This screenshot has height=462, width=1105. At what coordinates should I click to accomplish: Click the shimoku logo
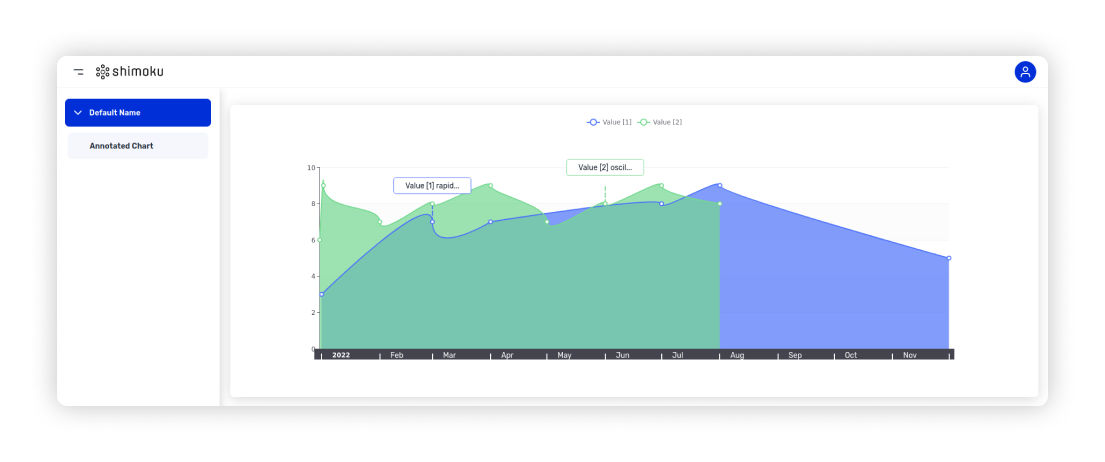[x=130, y=72]
